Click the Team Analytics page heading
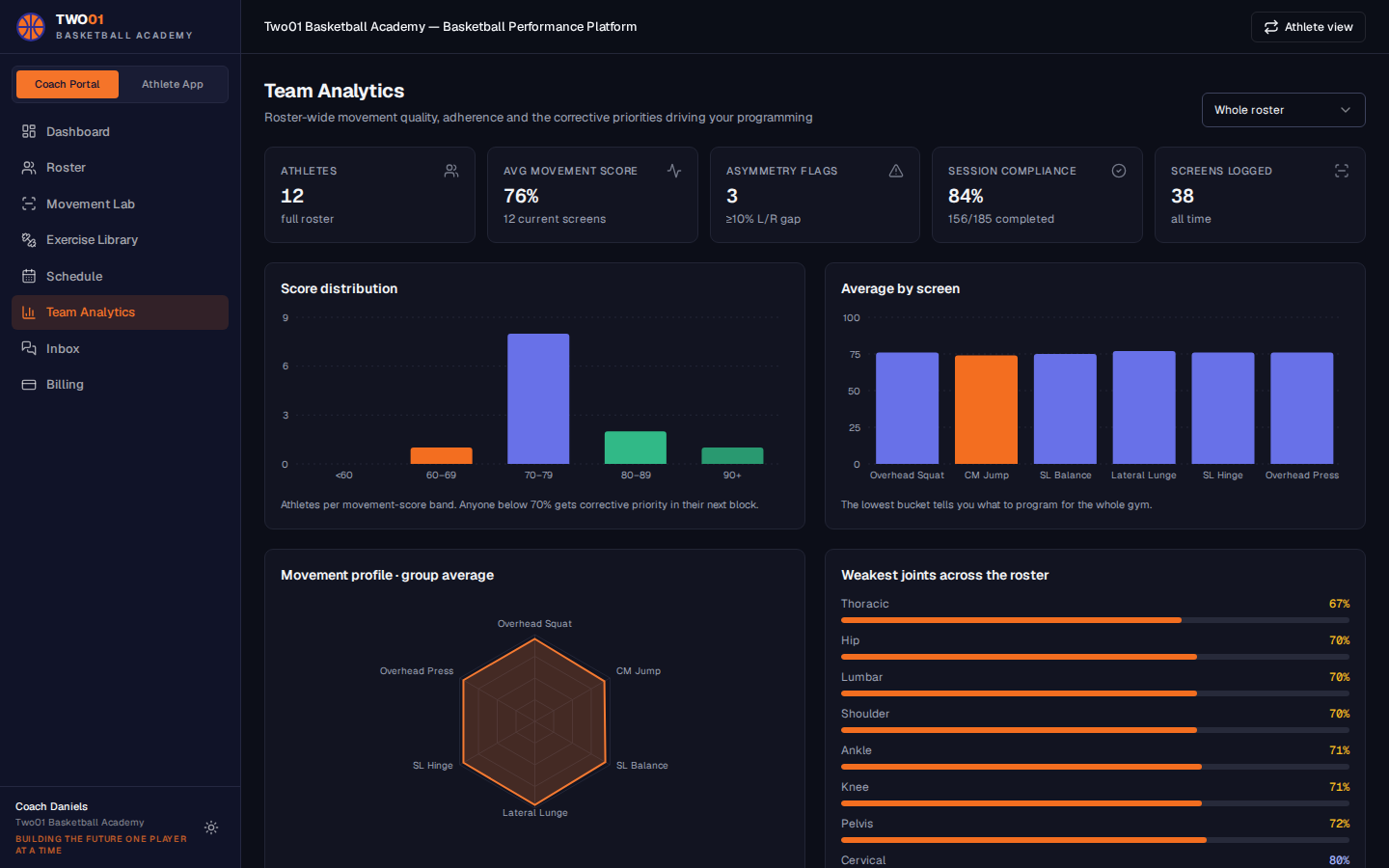Image resolution: width=1389 pixels, height=868 pixels. coord(334,91)
